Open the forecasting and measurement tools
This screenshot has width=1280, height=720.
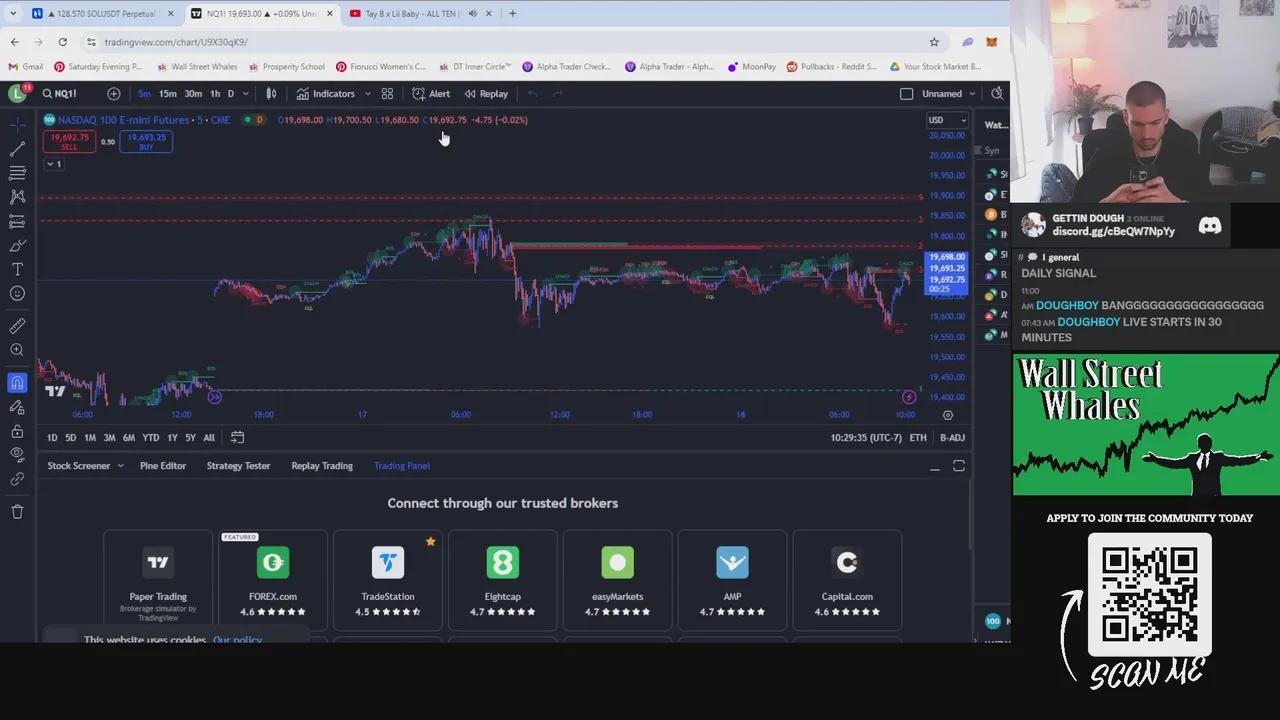click(x=17, y=221)
